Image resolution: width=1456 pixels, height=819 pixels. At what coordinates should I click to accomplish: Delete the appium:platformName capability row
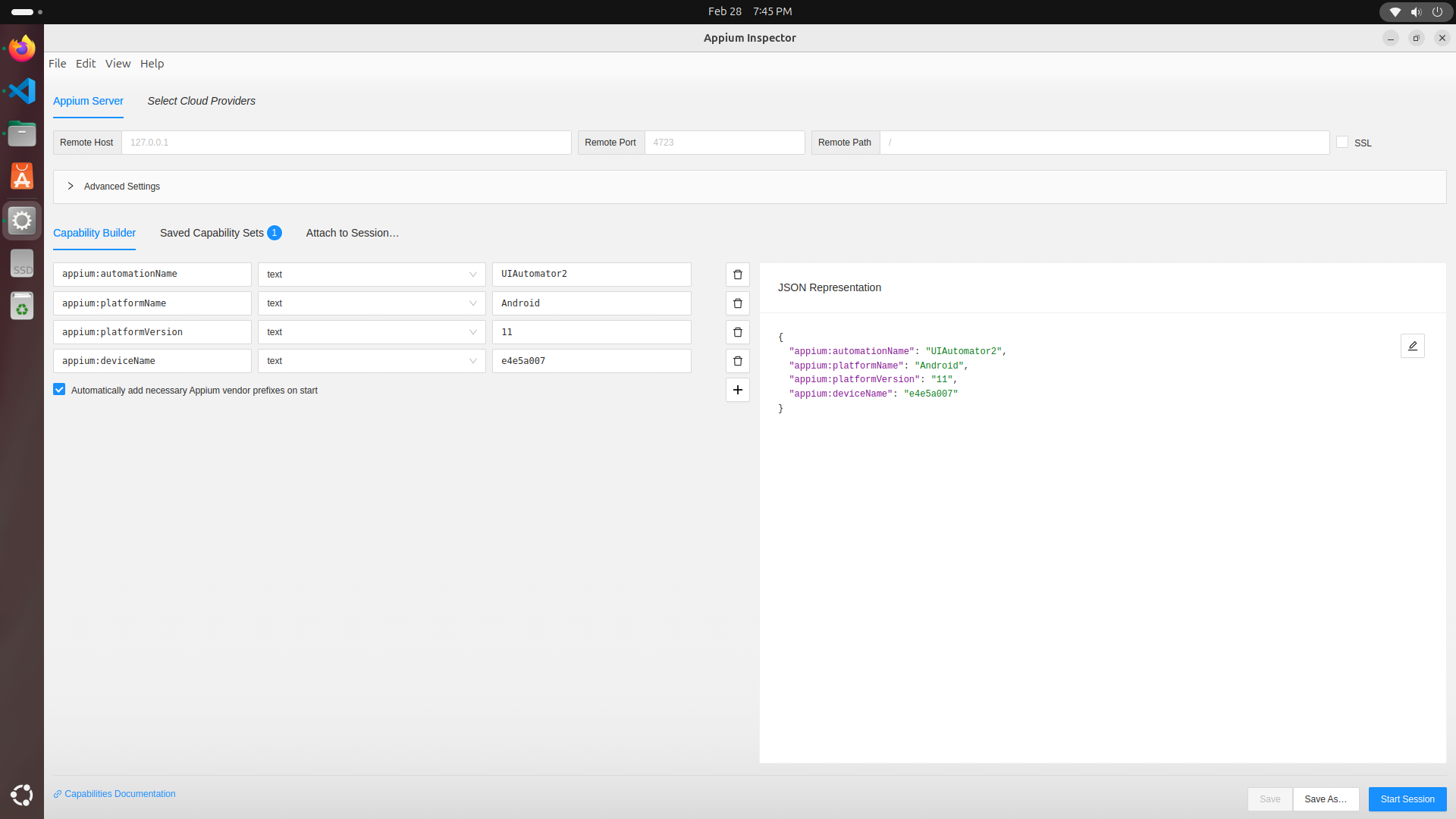(737, 303)
